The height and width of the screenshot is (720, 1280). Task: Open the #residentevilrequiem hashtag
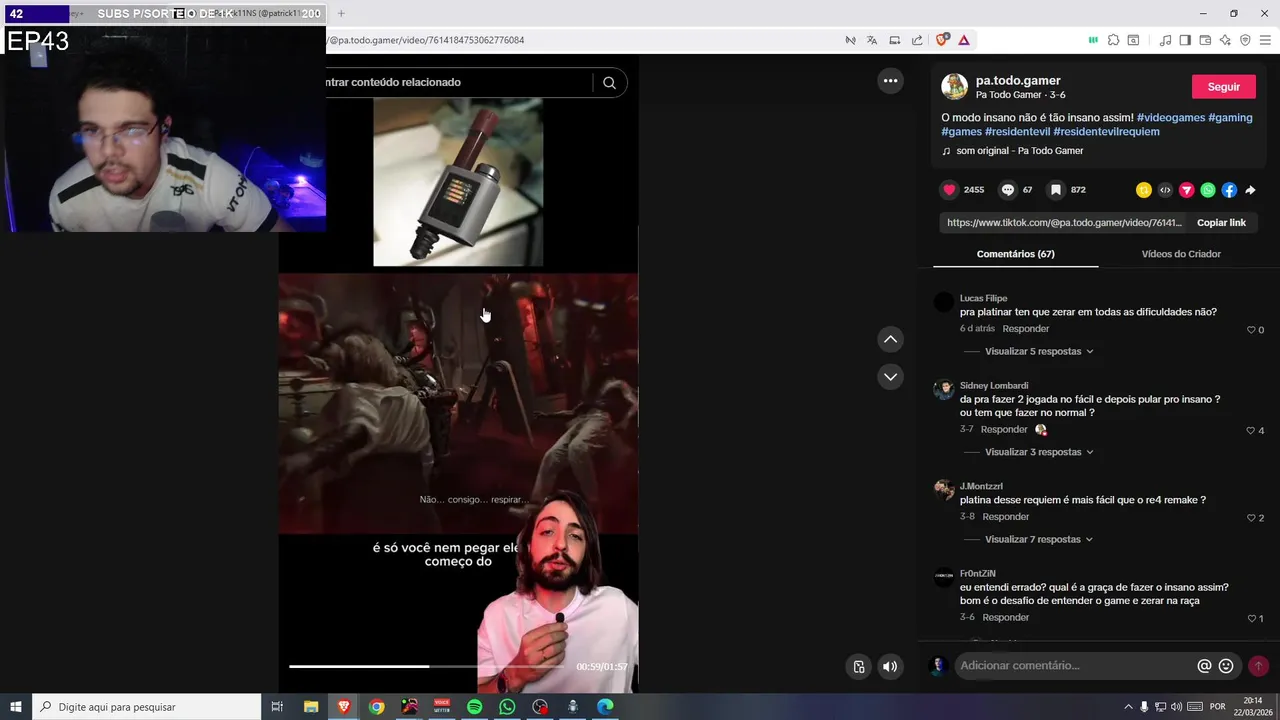[x=1106, y=132]
